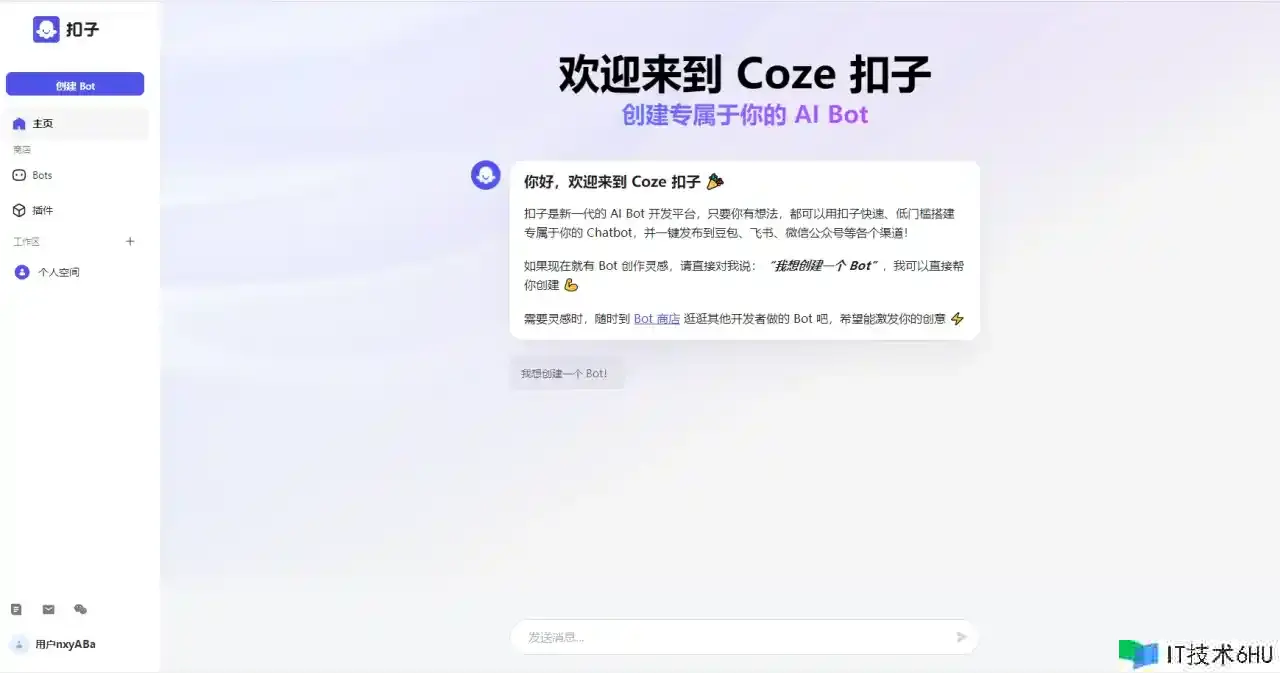Click the 你好，欢迎来到 Coze 扣子 greeting title

click(624, 181)
